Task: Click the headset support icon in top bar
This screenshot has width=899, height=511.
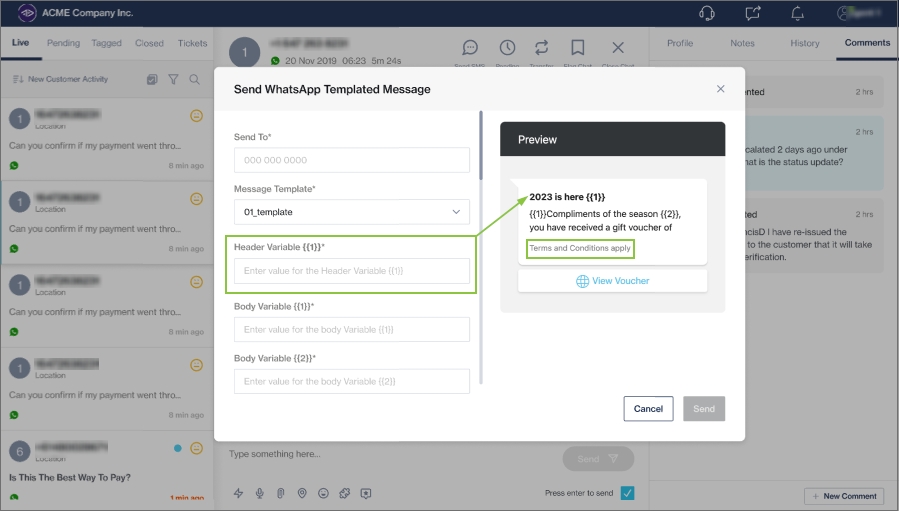Action: (707, 13)
